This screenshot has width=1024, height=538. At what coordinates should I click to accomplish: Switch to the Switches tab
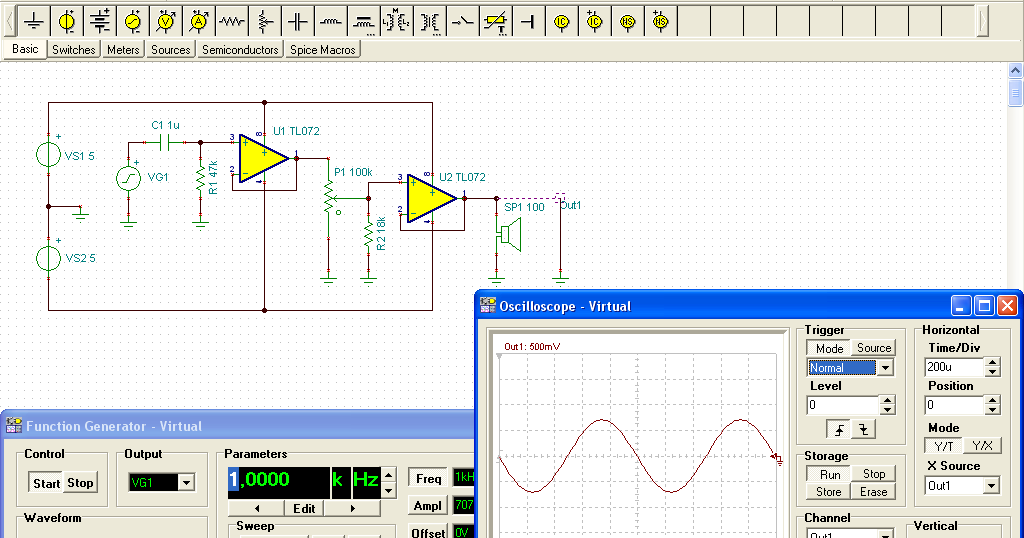73,50
